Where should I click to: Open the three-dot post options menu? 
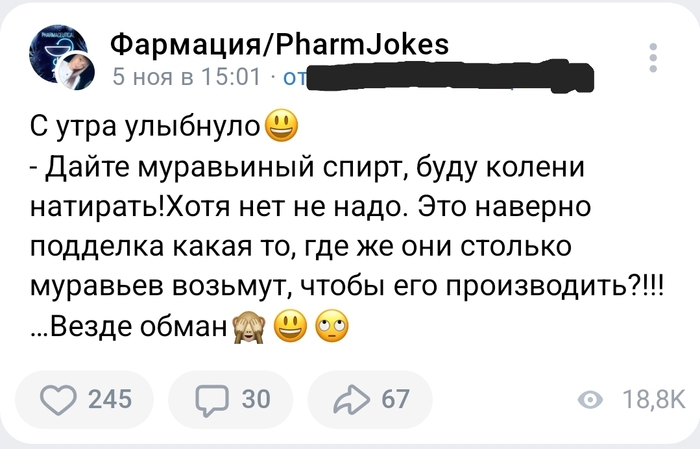tap(653, 59)
